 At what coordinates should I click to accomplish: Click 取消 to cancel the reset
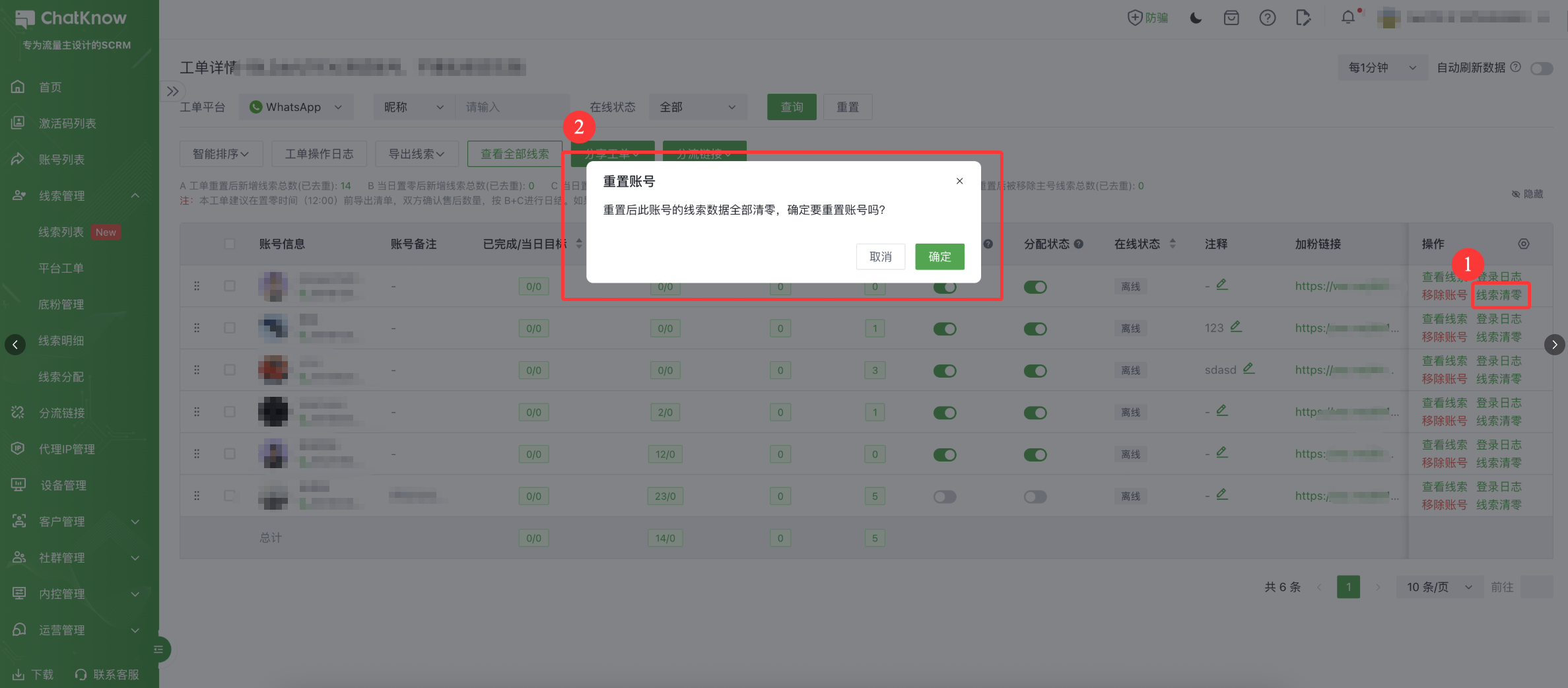pyautogui.click(x=880, y=257)
